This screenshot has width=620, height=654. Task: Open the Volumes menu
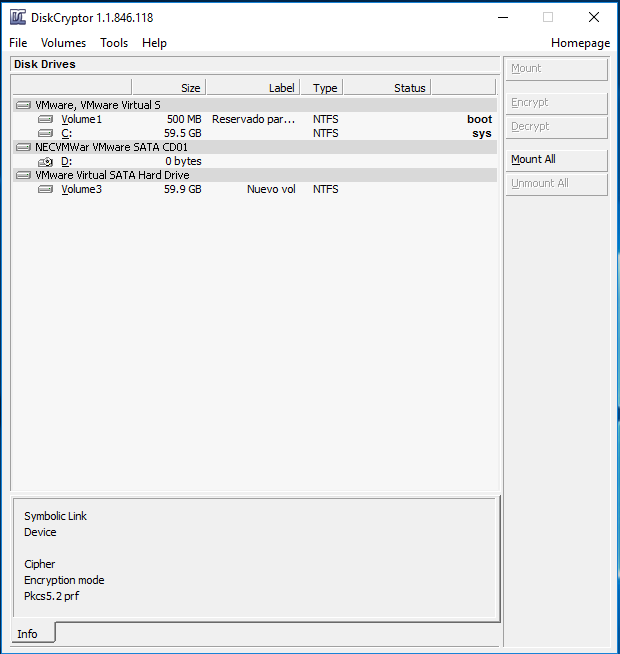tap(63, 43)
